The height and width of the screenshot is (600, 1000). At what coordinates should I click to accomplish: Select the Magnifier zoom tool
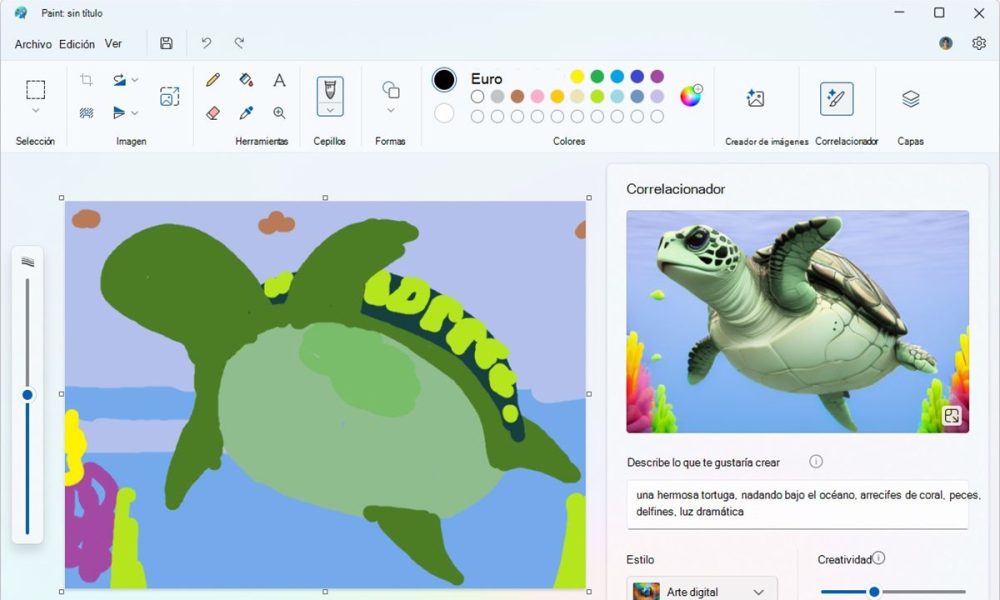[279, 112]
